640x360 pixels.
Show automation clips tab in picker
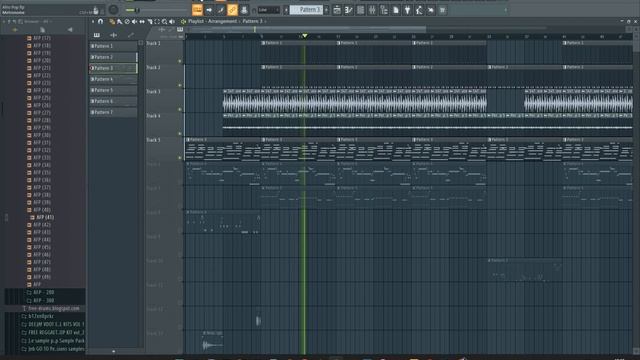click(x=131, y=35)
